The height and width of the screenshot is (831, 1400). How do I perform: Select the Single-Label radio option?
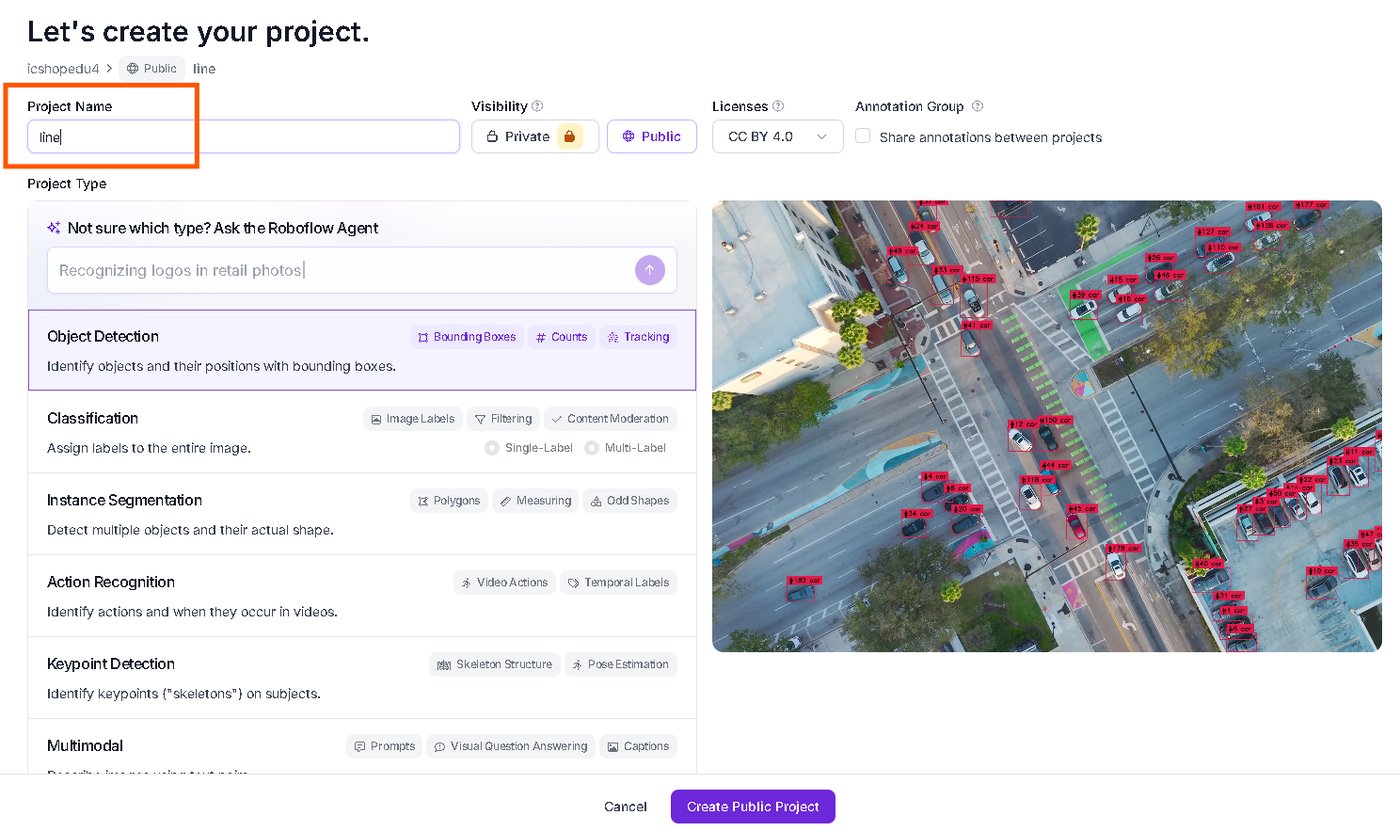click(x=492, y=448)
